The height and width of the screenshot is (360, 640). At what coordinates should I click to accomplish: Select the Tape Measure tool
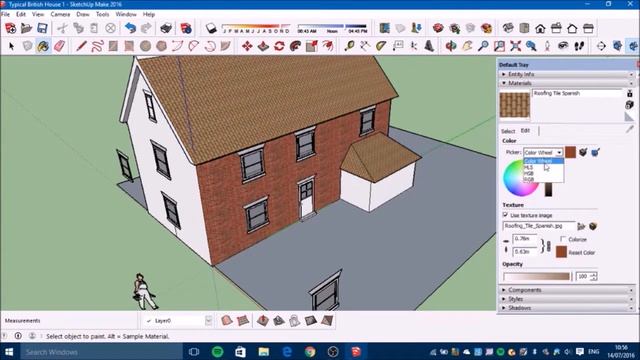349,46
